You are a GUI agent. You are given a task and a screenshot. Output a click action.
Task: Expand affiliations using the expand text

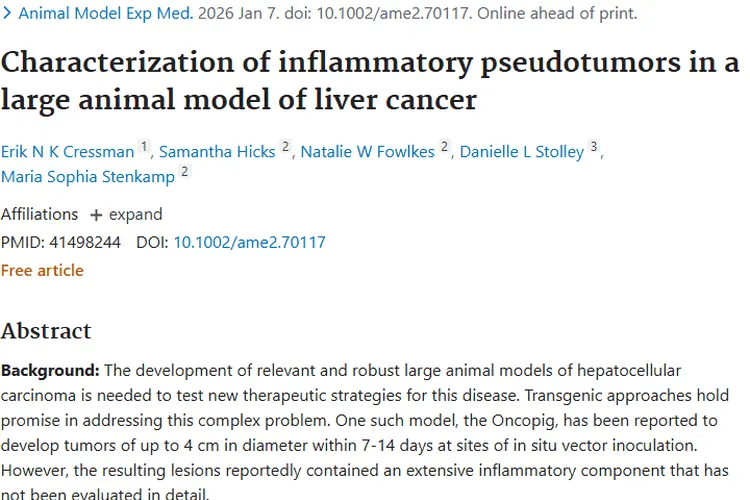point(135,214)
